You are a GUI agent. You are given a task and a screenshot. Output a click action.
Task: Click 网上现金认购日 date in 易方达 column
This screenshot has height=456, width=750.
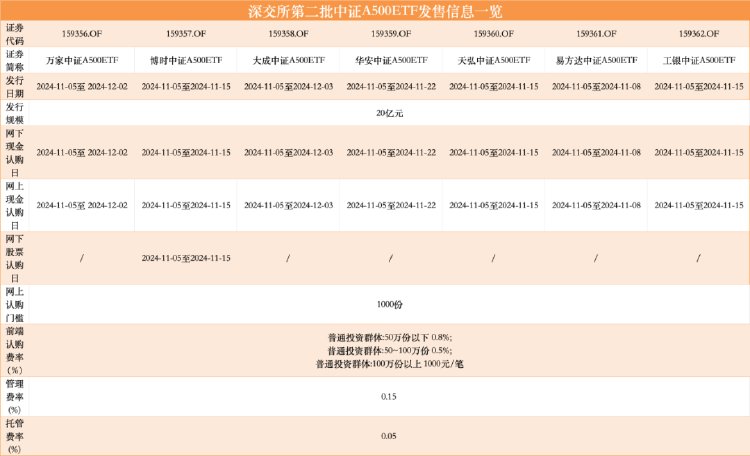tap(596, 205)
